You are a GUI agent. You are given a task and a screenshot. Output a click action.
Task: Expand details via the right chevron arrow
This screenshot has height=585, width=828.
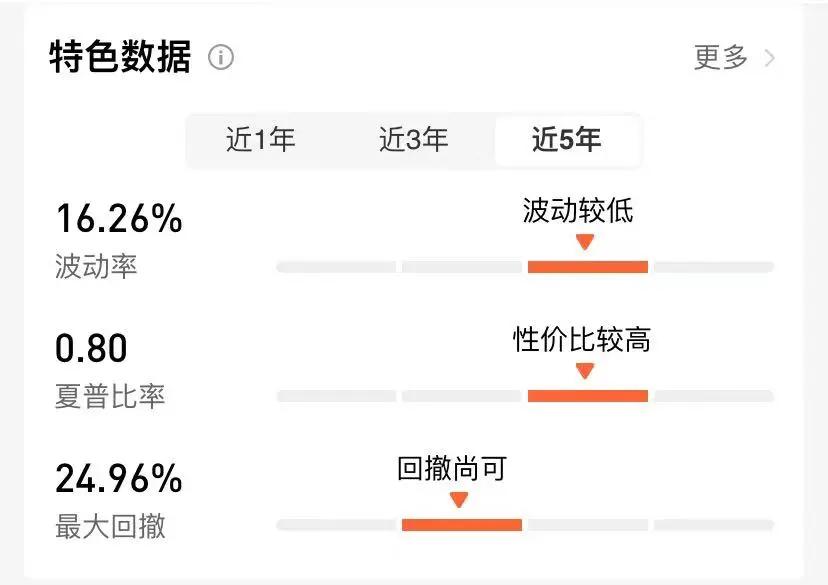tap(768, 58)
